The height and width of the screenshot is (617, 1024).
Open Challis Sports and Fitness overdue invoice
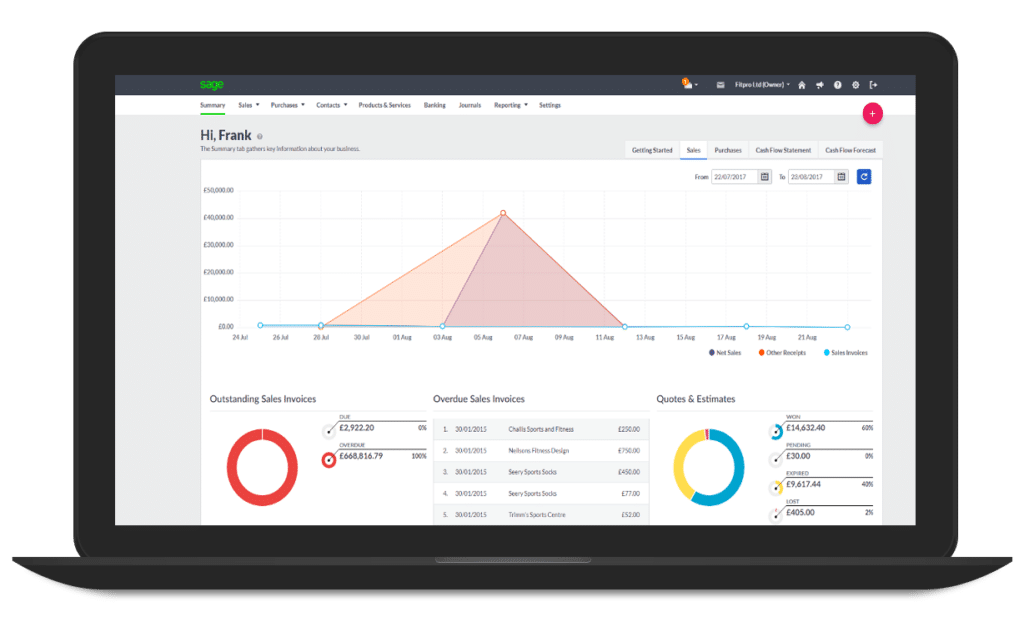(x=541, y=429)
